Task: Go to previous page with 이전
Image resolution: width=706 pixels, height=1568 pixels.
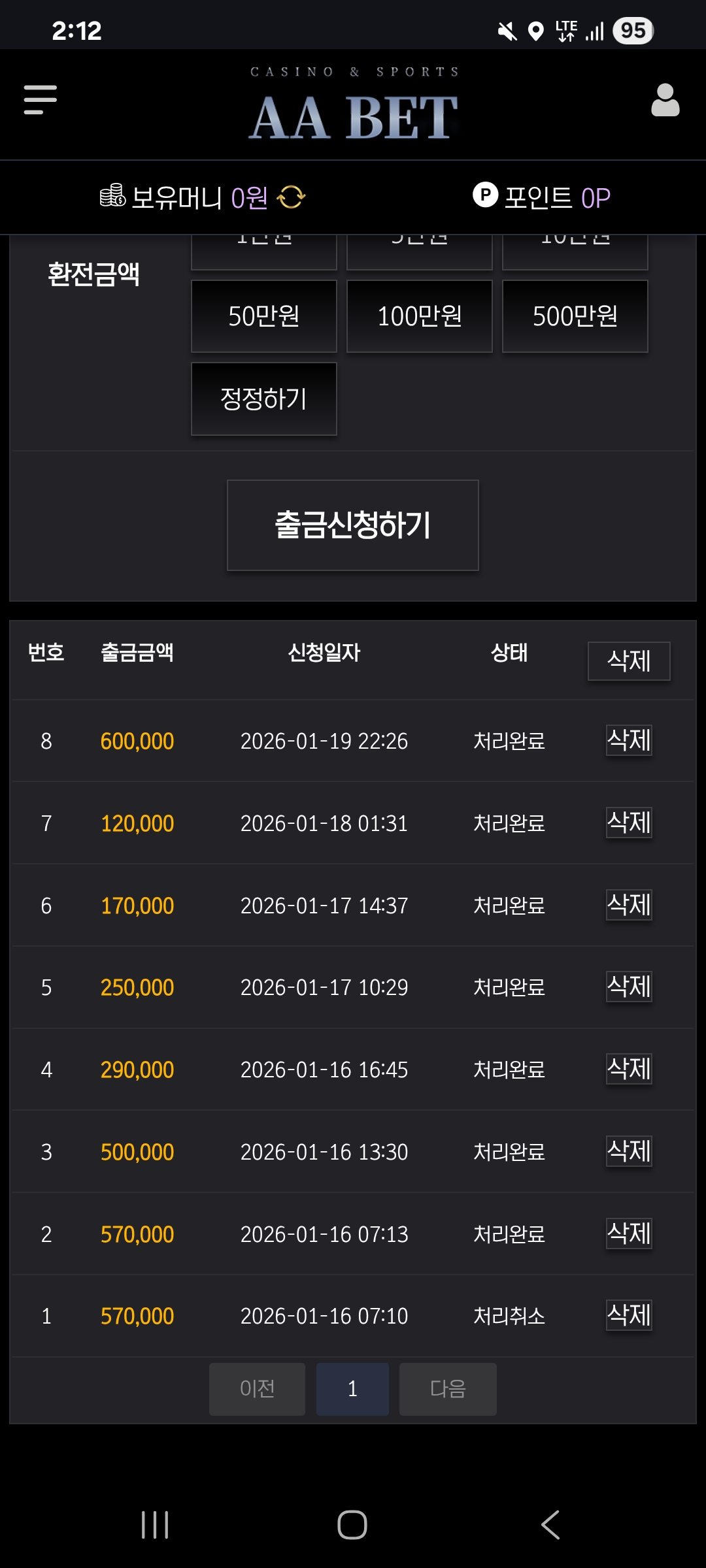Action: [257, 1389]
